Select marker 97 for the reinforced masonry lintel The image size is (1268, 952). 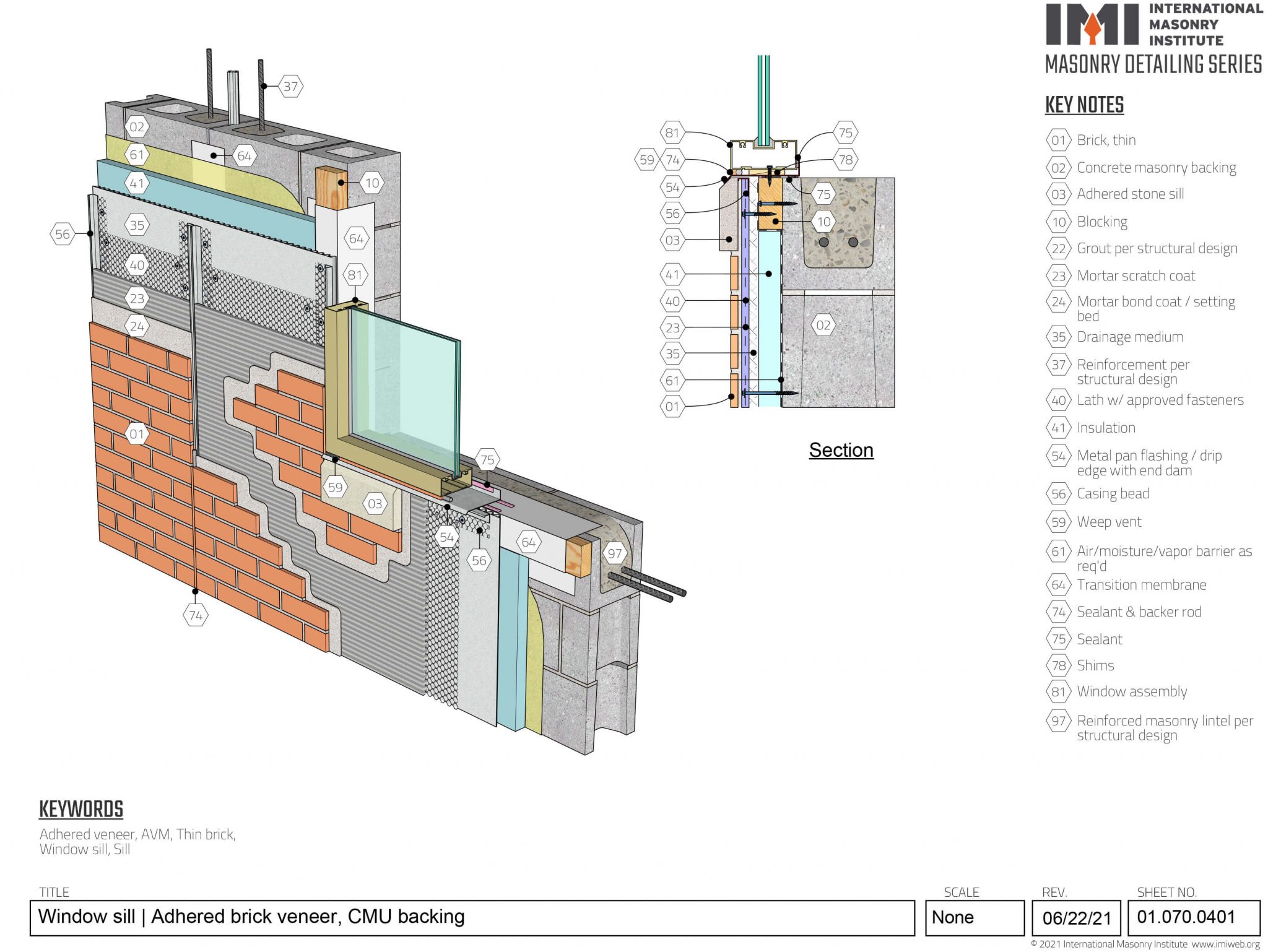pyautogui.click(x=614, y=554)
